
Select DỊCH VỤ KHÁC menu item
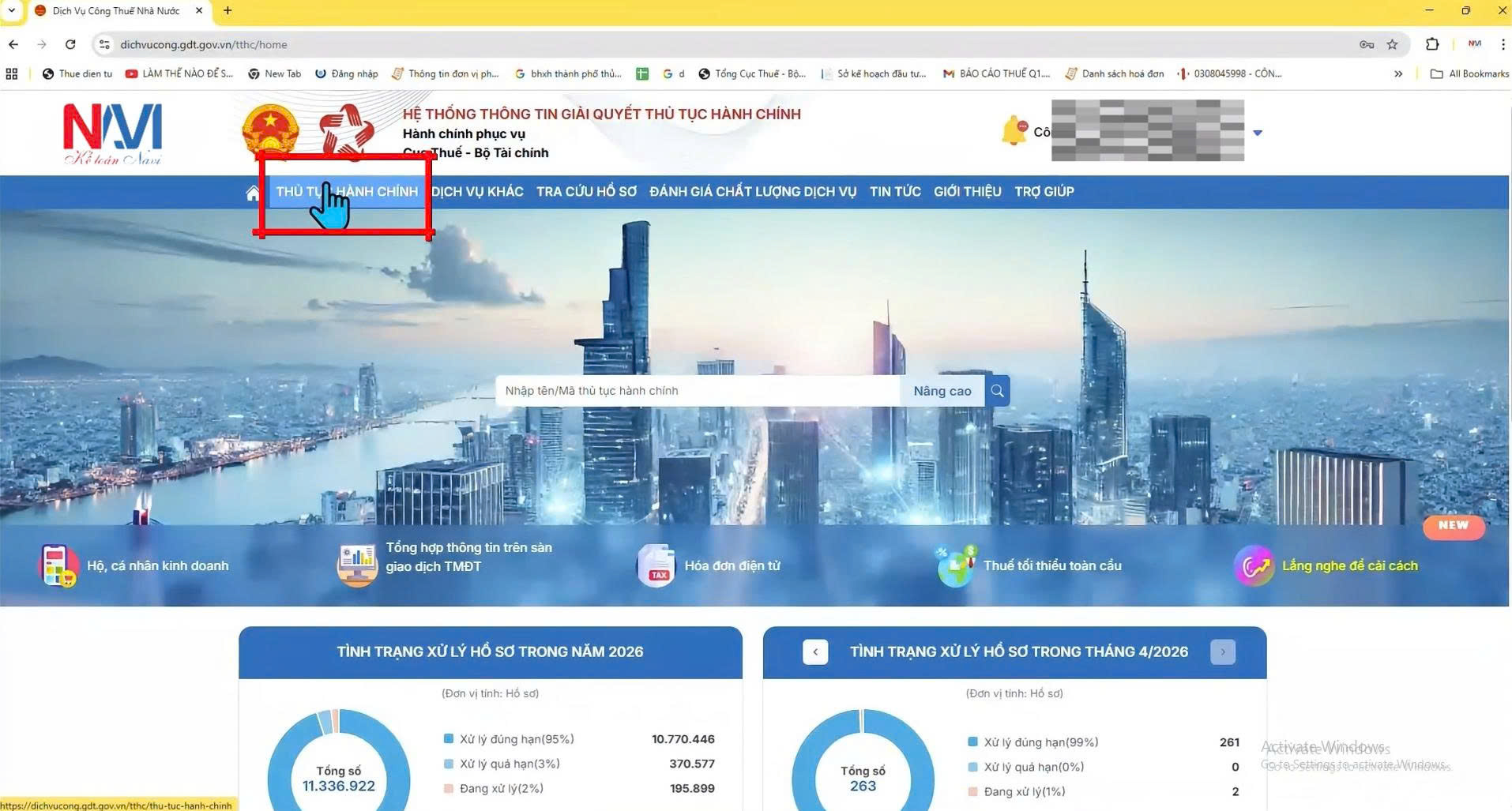pos(477,192)
